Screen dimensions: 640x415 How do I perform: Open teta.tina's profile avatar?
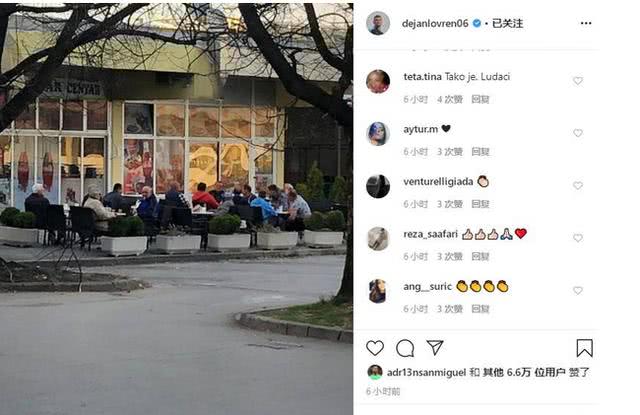coord(378,81)
